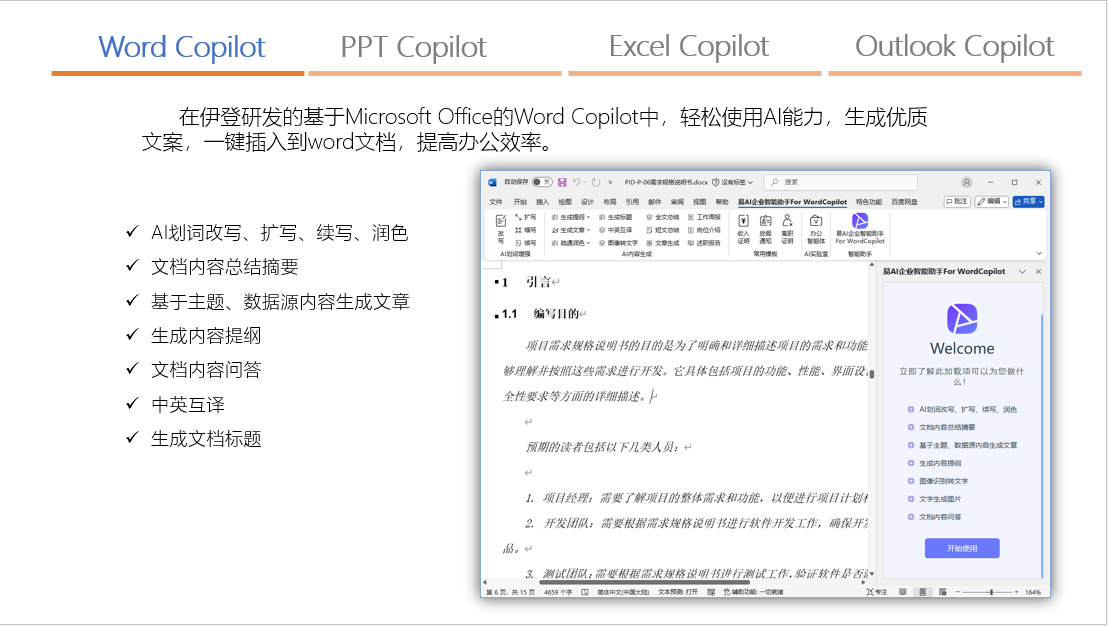Click the 开始使用 start button
Screen dimensions: 1108x626
pos(962,548)
